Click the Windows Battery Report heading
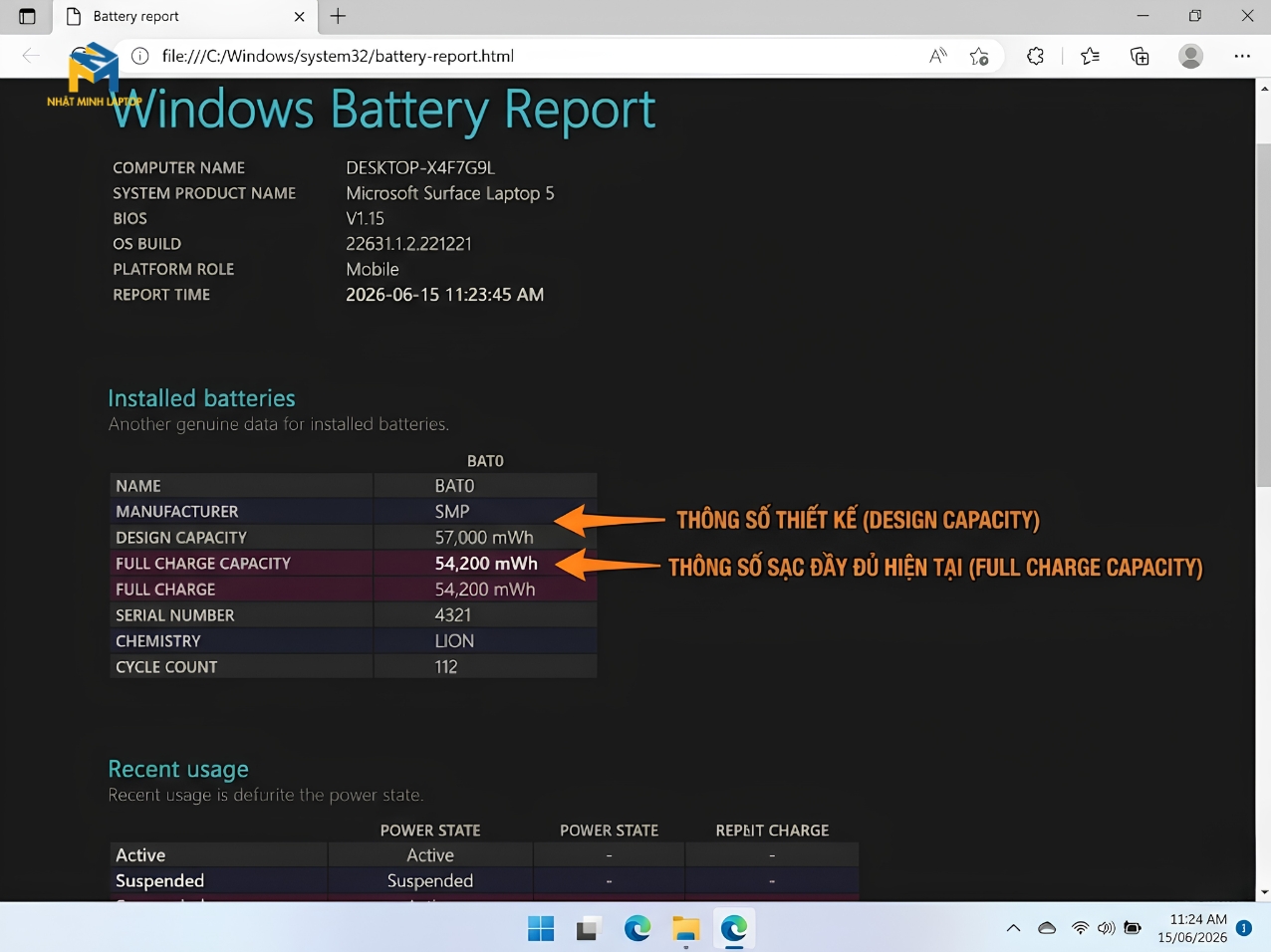 coord(383,110)
